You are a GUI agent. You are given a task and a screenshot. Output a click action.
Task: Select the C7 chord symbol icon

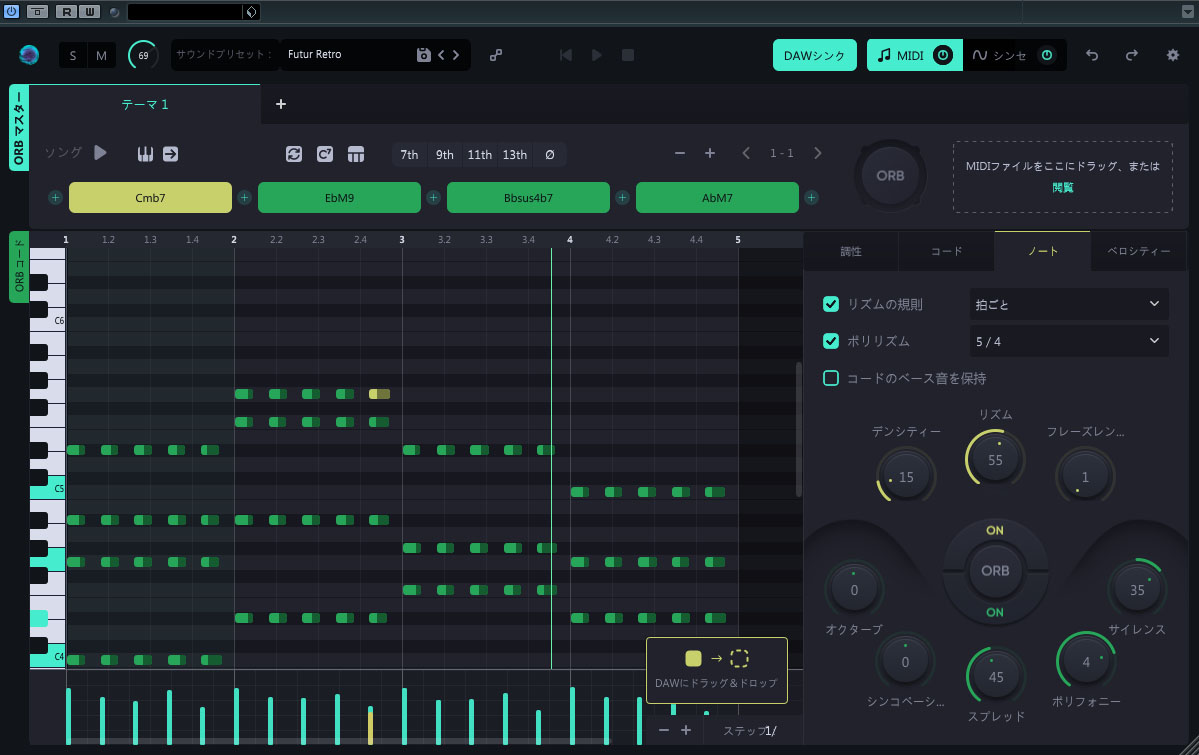click(x=324, y=152)
